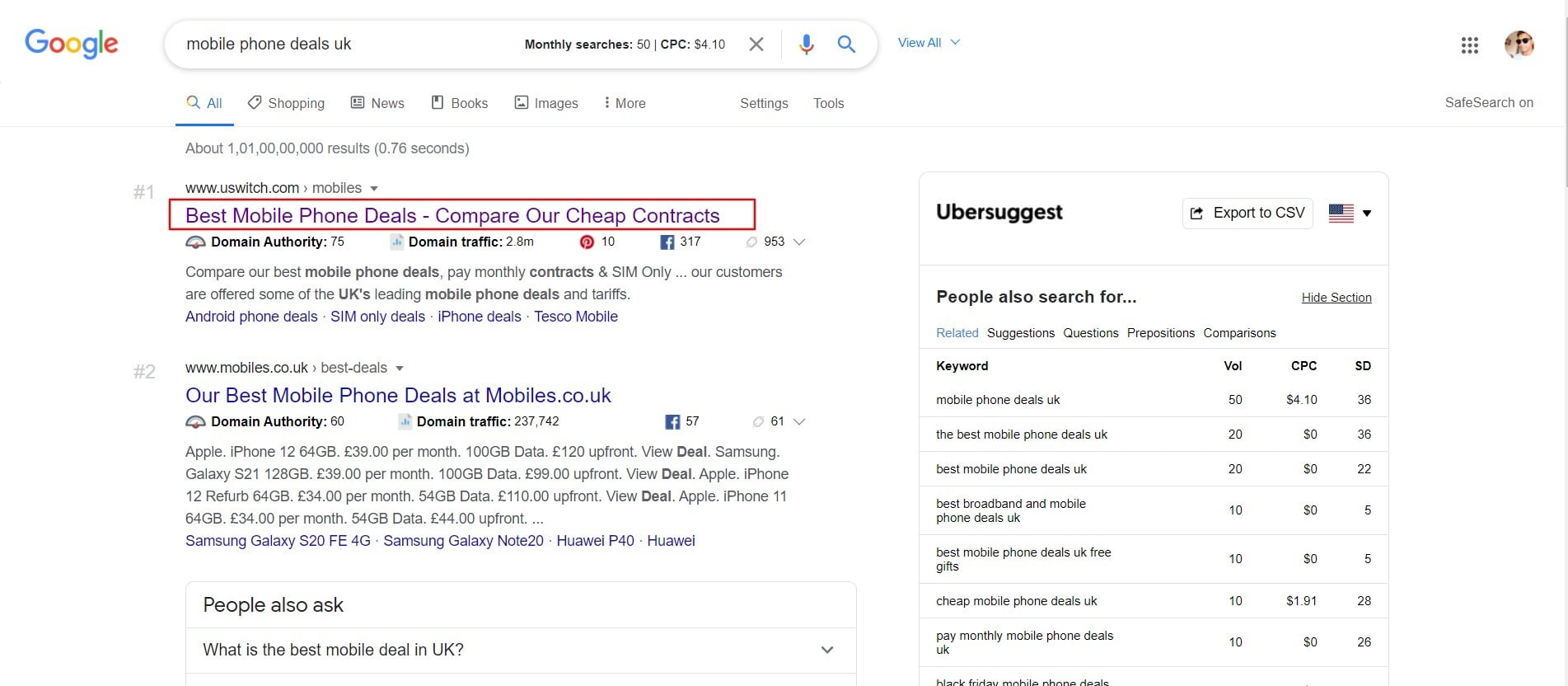
Task: Click Facebook icon in uswitch result
Action: point(667,242)
